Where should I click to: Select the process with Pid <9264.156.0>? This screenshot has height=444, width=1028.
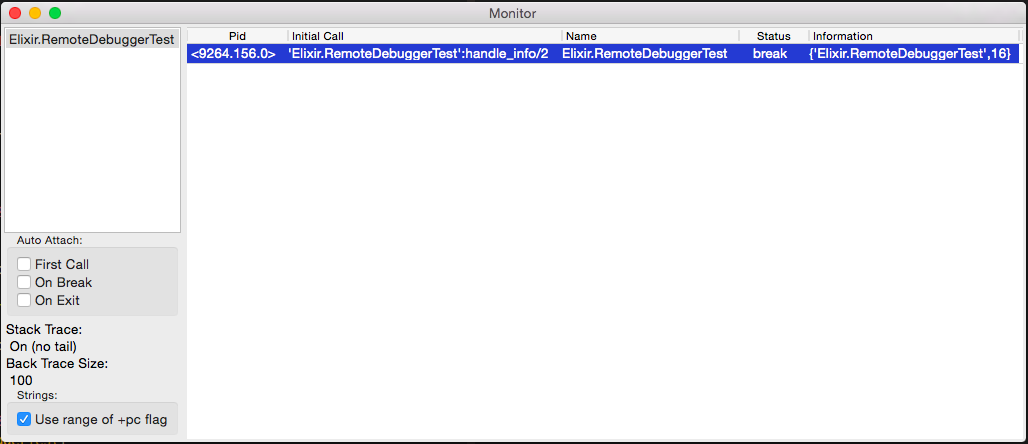click(232, 54)
